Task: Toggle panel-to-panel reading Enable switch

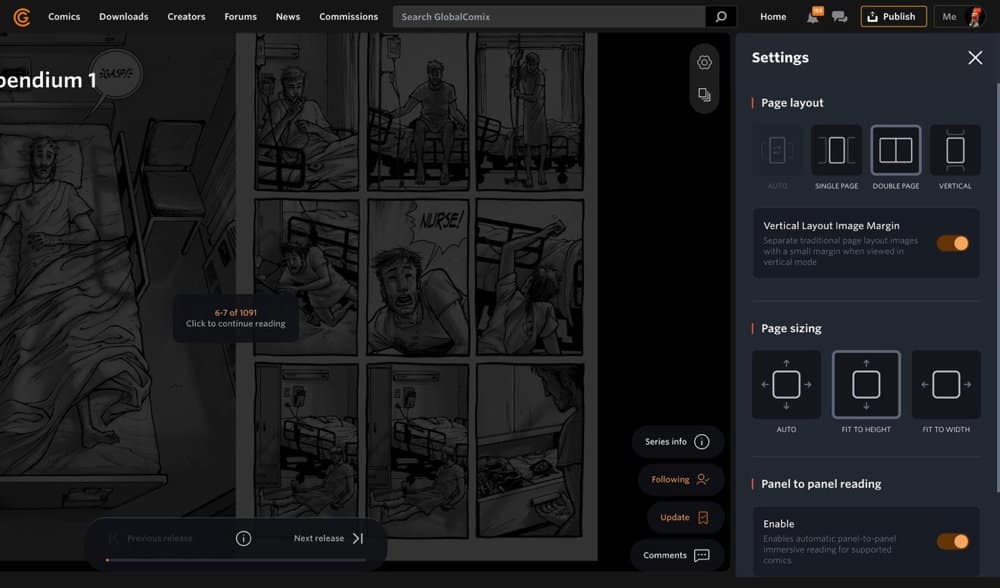Action: [x=953, y=541]
